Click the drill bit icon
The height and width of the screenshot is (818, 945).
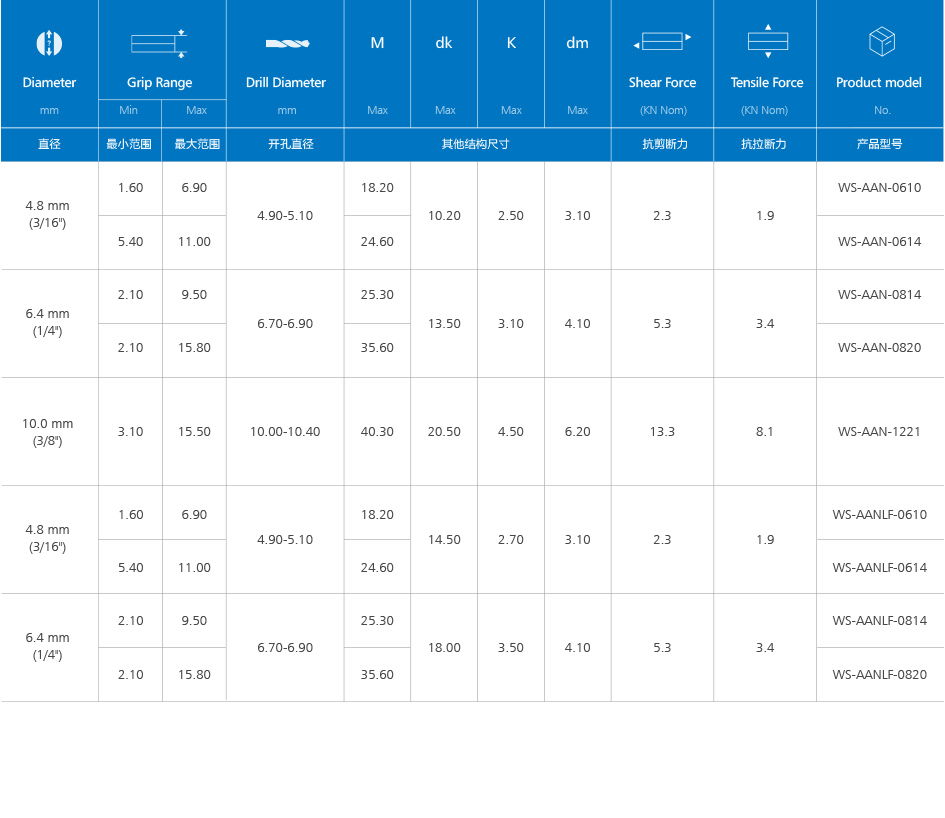286,43
